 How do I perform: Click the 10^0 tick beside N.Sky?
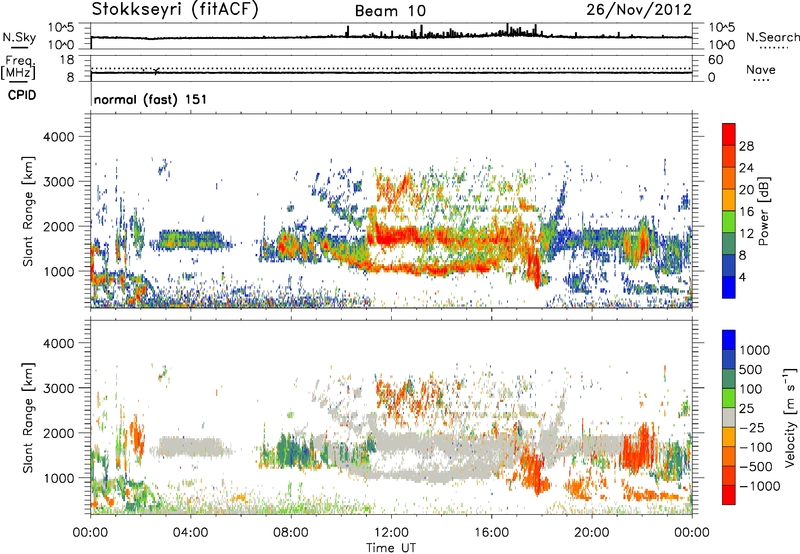[x=61, y=45]
